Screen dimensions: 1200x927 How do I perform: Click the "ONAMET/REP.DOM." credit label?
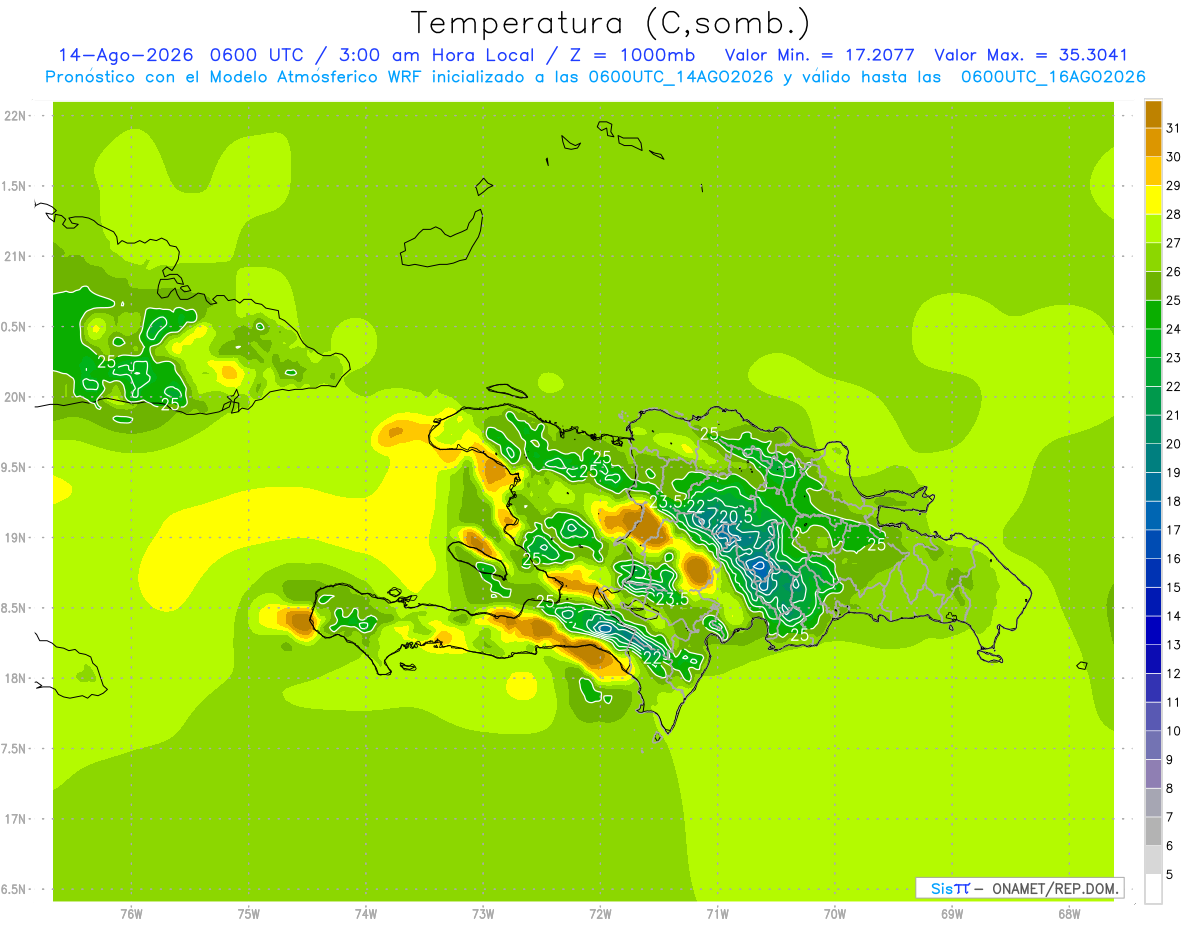pos(1054,888)
